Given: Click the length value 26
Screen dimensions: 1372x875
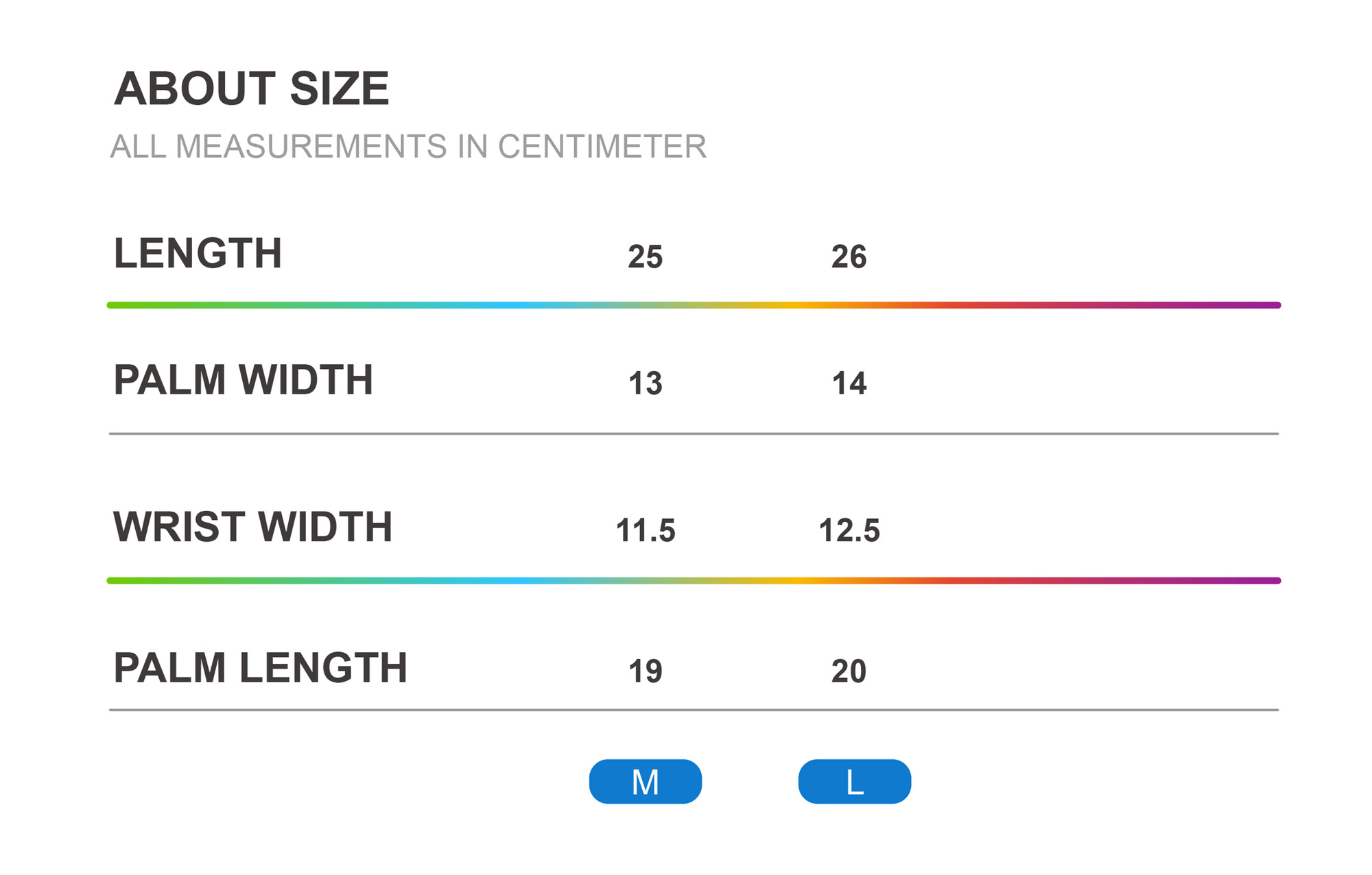Looking at the screenshot, I should coord(849,257).
